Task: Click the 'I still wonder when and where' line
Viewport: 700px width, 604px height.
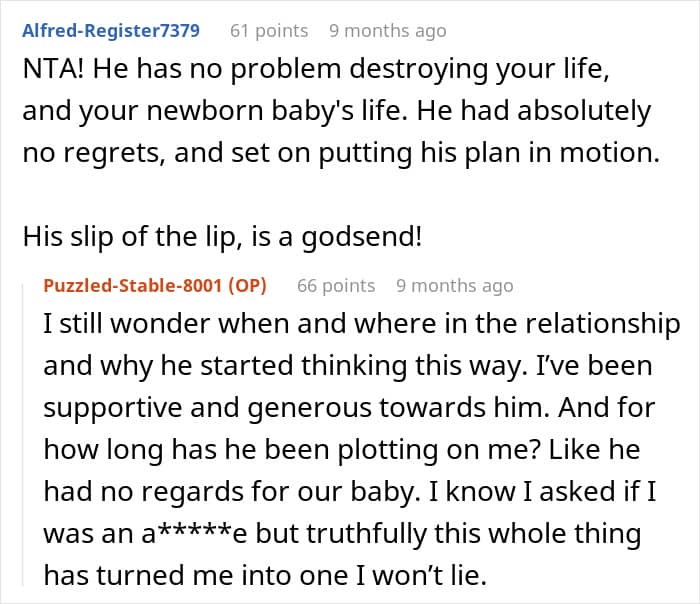Action: coord(362,324)
